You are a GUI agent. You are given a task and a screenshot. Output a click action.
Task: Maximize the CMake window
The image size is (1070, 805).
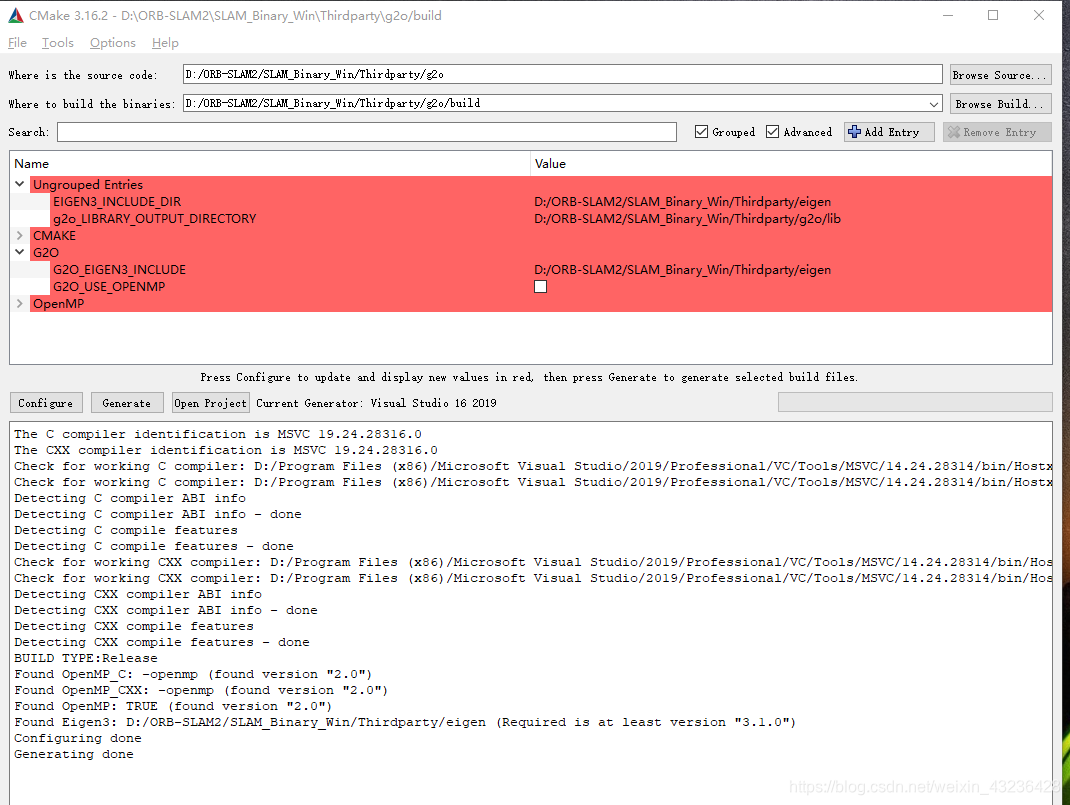[x=993, y=15]
